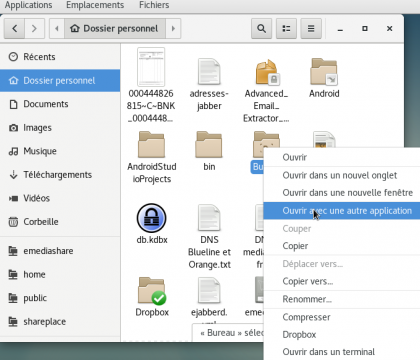
Task: Switch to list view via toolbar icon
Action: (286, 29)
